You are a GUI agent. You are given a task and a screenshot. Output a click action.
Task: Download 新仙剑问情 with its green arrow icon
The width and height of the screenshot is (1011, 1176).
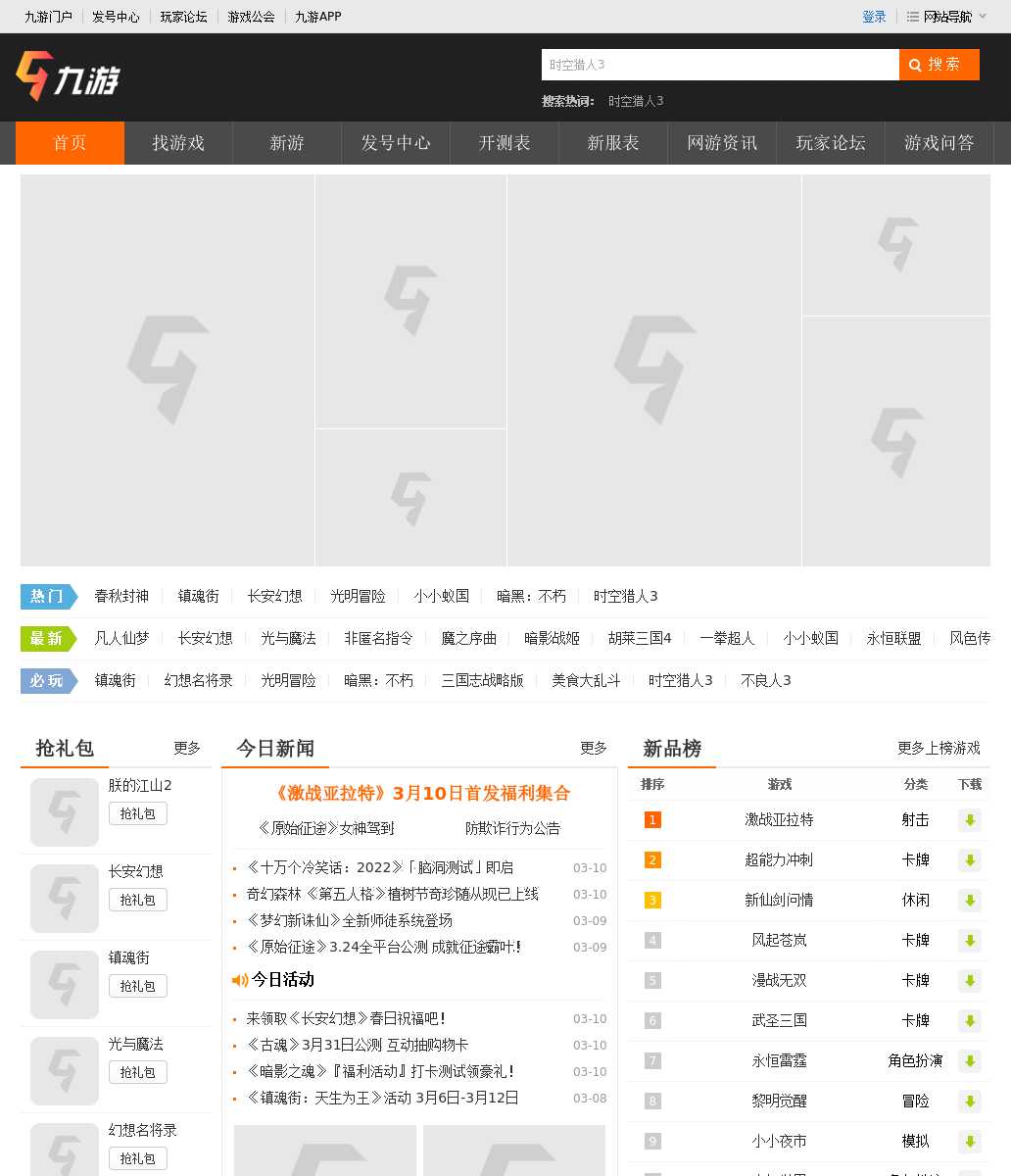click(970, 901)
